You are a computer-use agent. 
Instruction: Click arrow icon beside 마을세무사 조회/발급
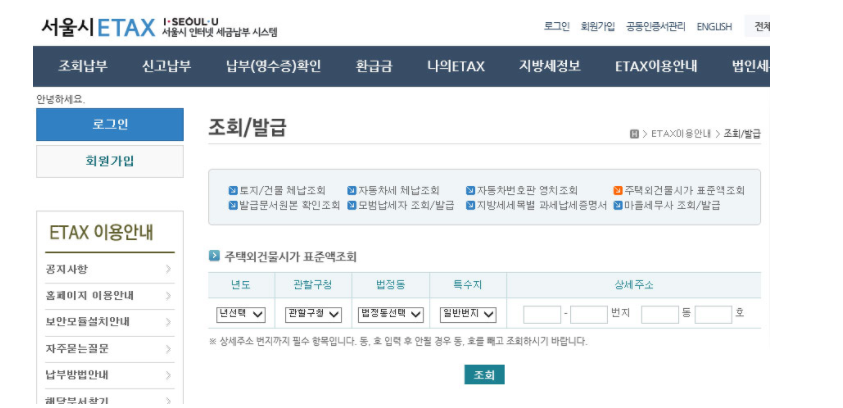[618, 205]
